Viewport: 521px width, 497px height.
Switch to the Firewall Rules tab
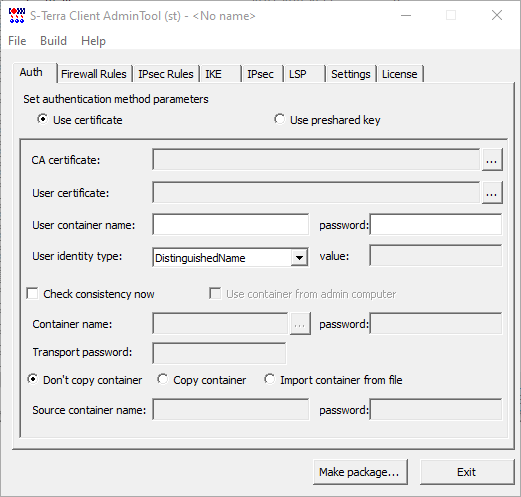tap(94, 74)
